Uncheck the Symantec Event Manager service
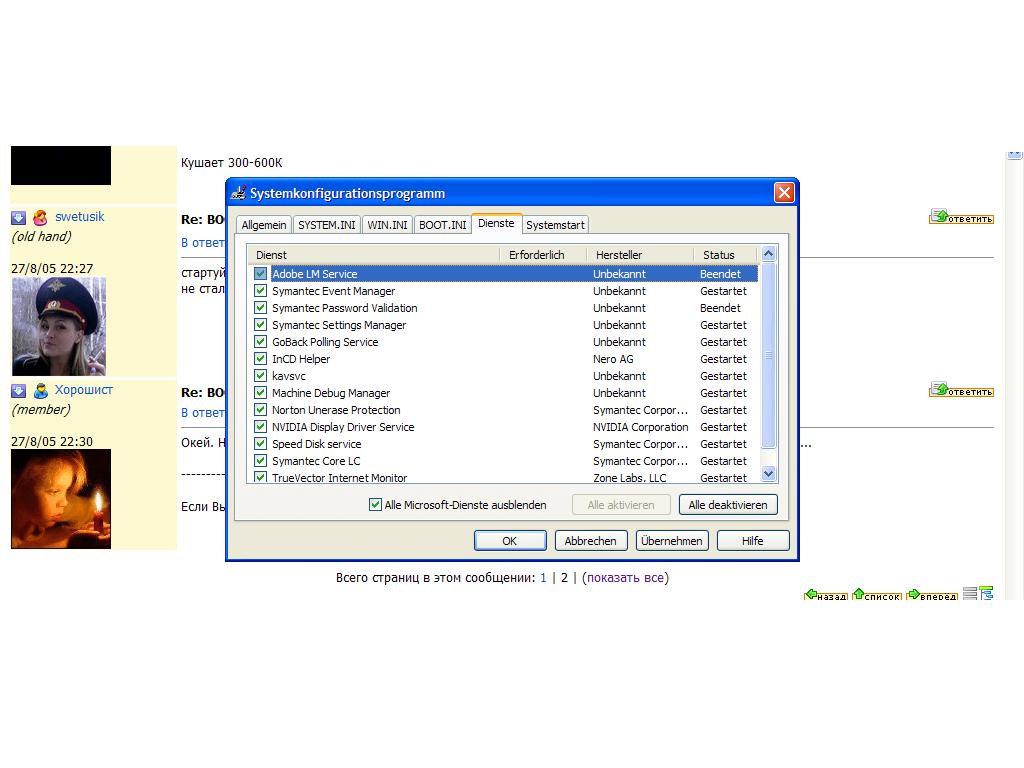Screen dimensions: 1024x768 pyautogui.click(x=261, y=291)
